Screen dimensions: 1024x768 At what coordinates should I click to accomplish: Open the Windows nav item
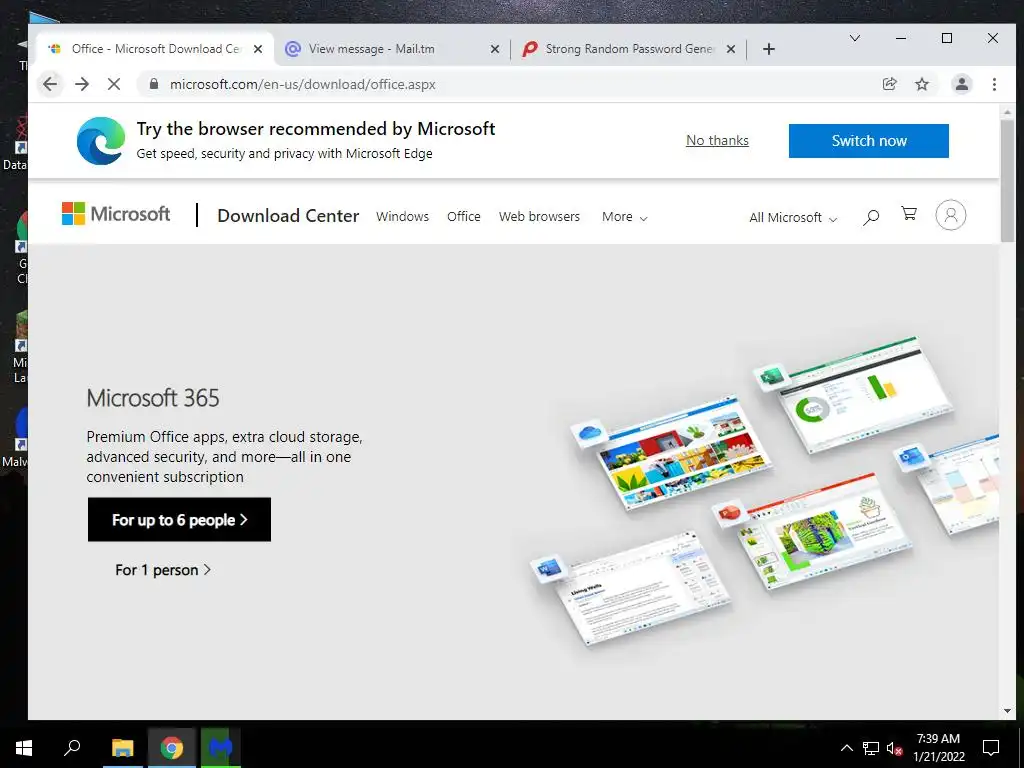402,216
